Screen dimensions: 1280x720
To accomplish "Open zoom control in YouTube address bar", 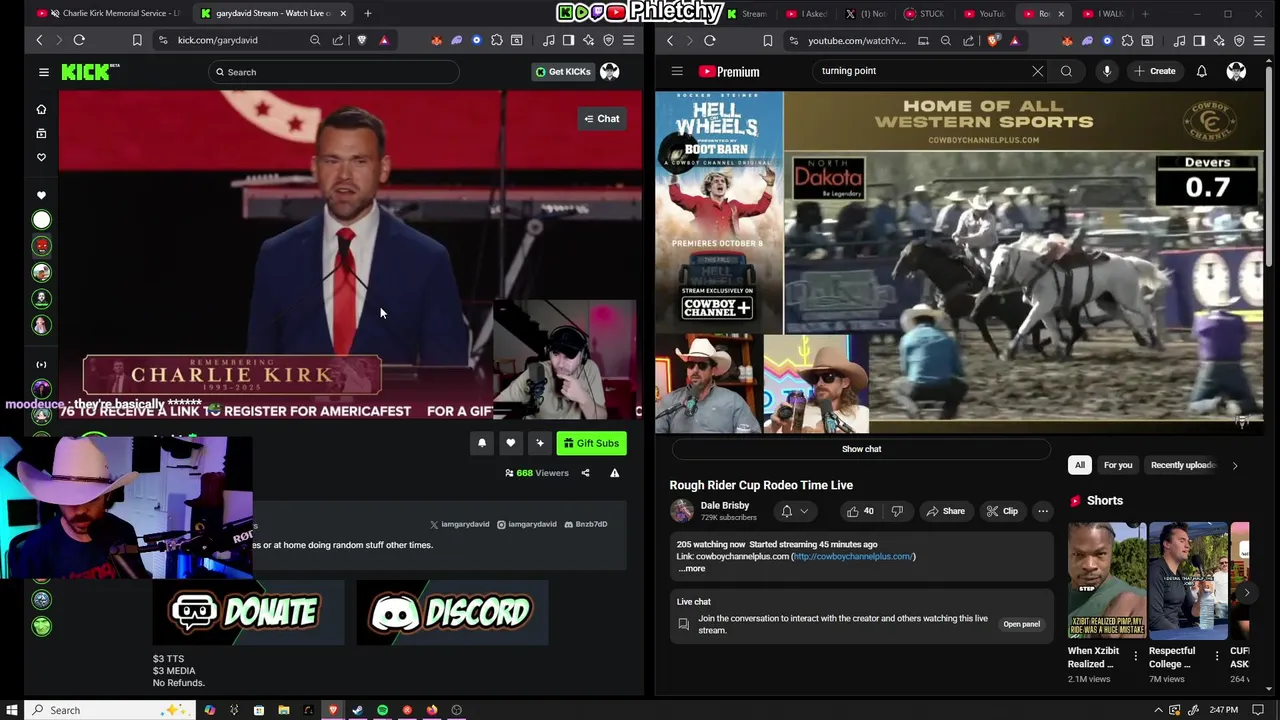I will click(x=945, y=40).
